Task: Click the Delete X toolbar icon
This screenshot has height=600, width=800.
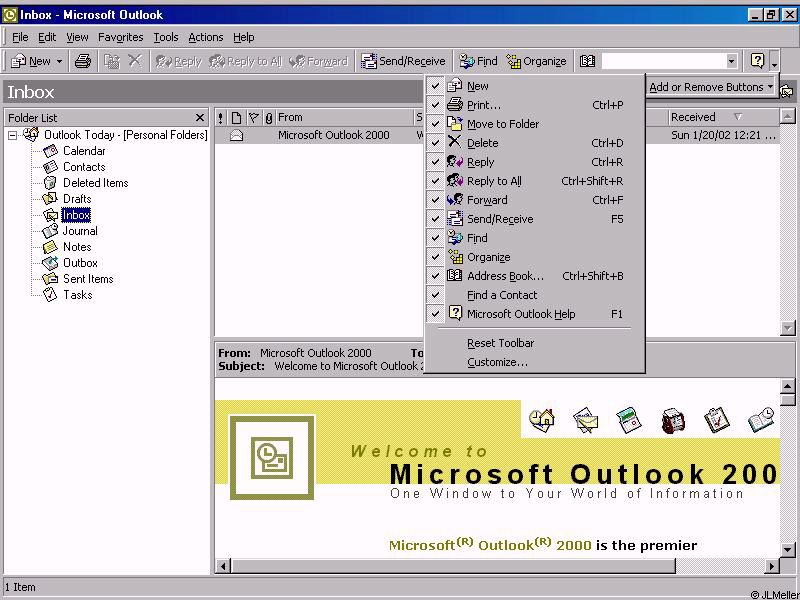Action: (x=135, y=61)
